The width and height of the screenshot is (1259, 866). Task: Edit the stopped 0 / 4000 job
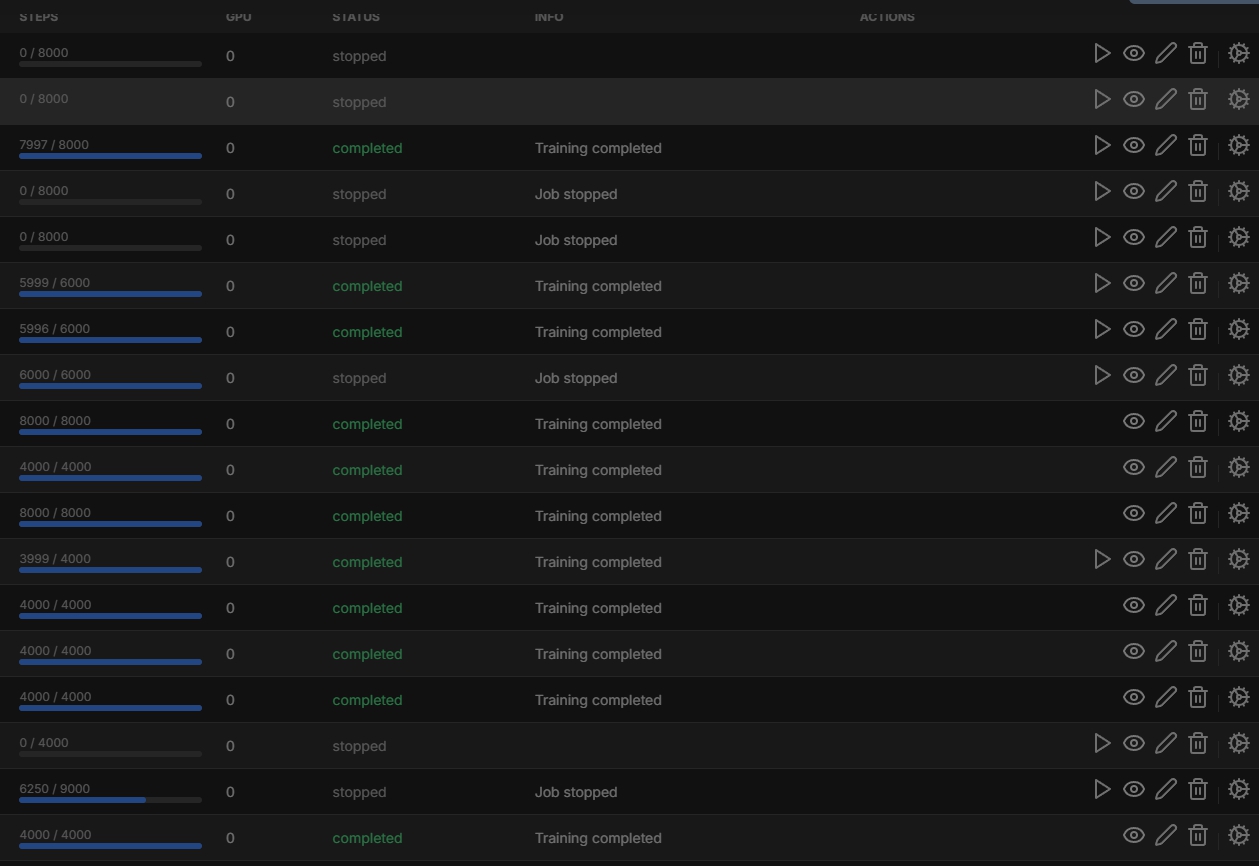tap(1166, 743)
